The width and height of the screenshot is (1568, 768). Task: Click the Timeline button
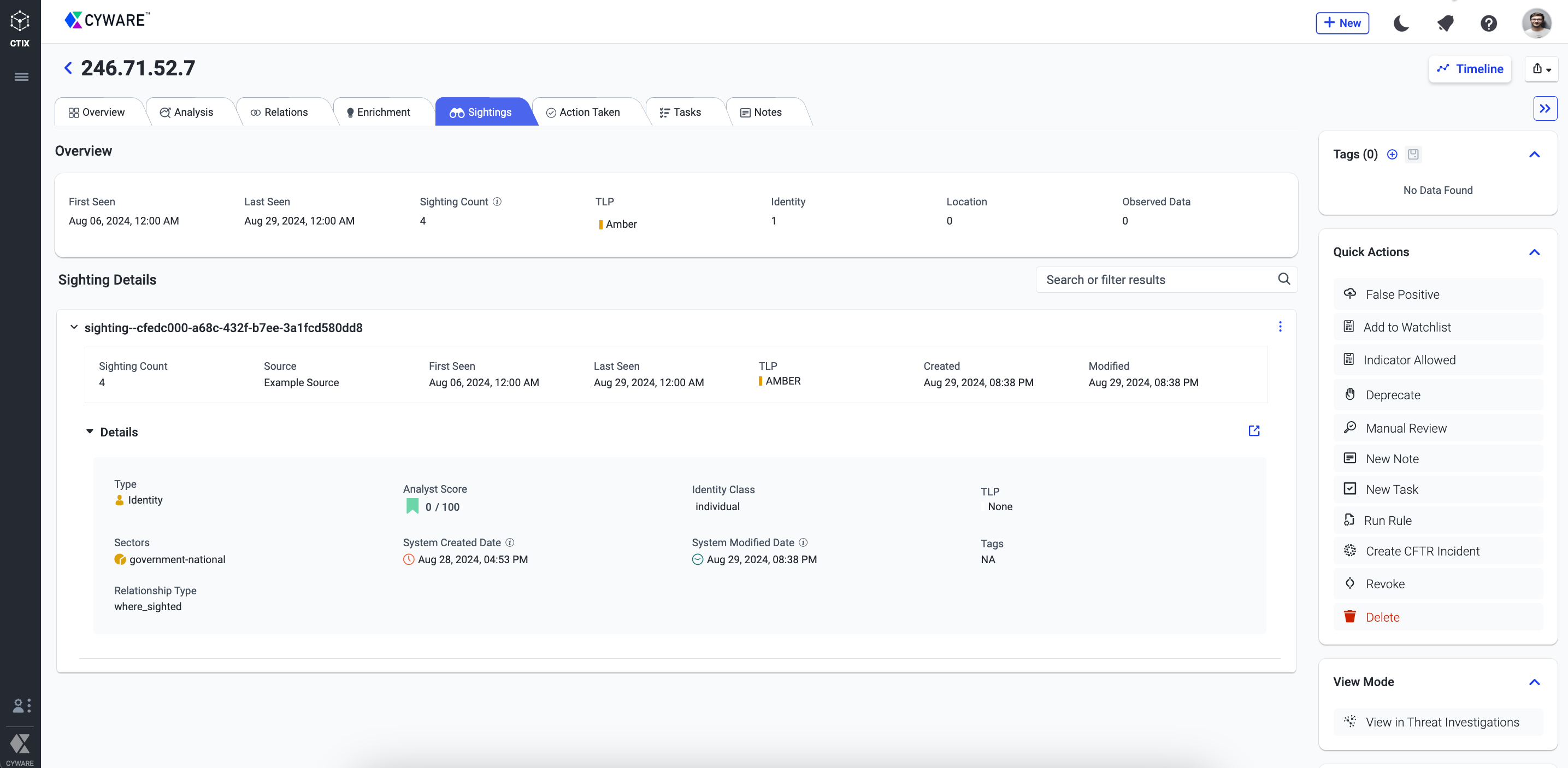(x=1470, y=69)
